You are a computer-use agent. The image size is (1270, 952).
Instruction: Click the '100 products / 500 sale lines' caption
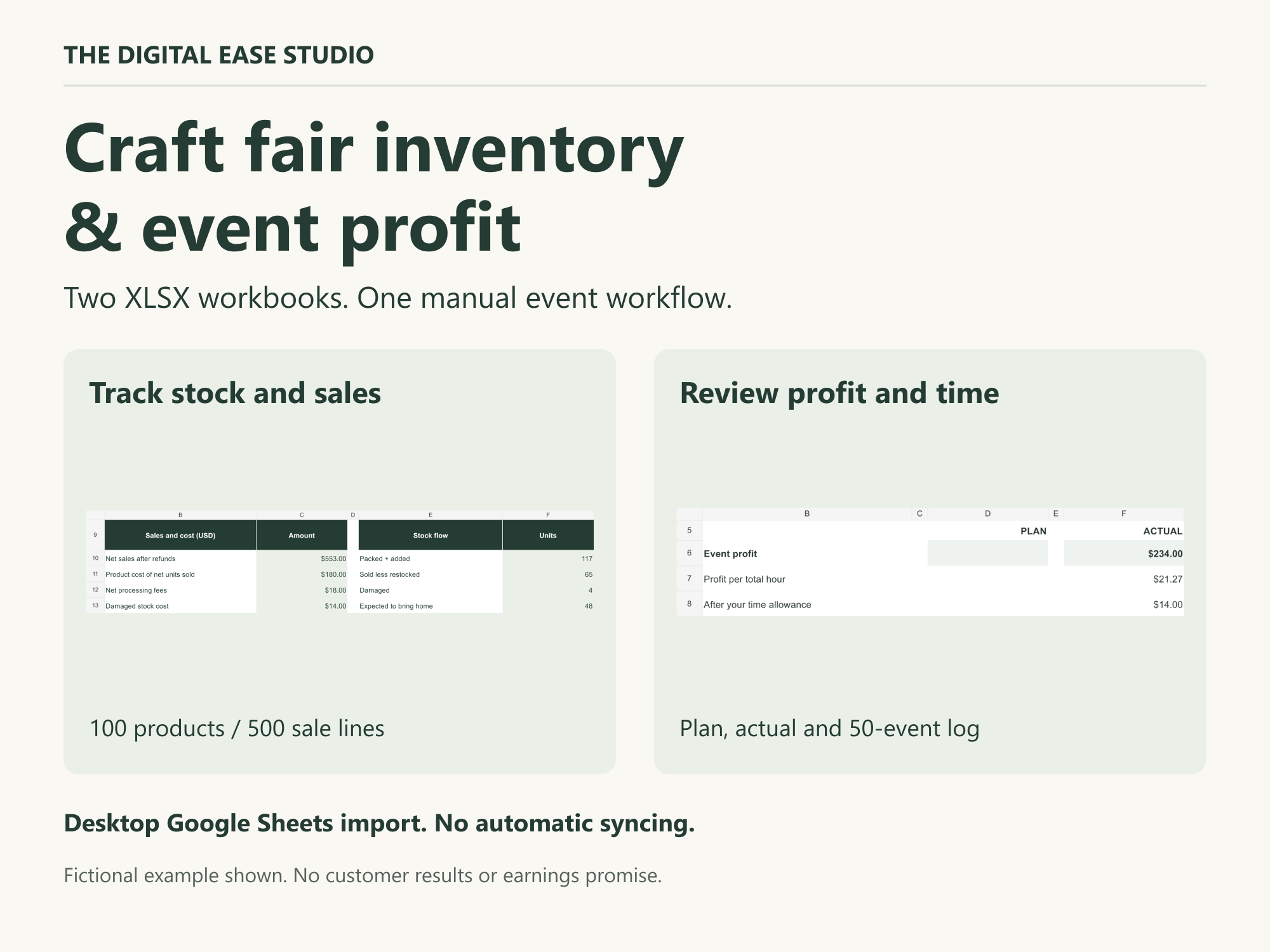click(237, 729)
